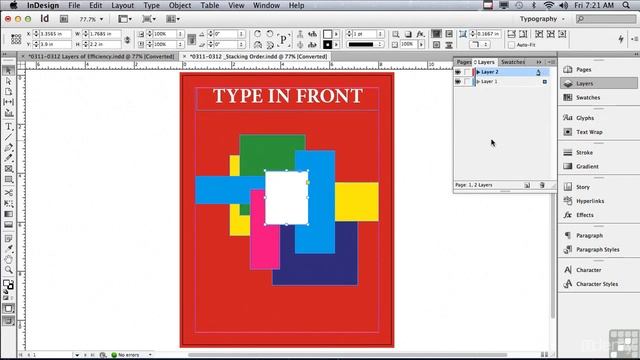Select the Rectangle Frame tool
The height and width of the screenshot is (360, 640).
click(8, 168)
